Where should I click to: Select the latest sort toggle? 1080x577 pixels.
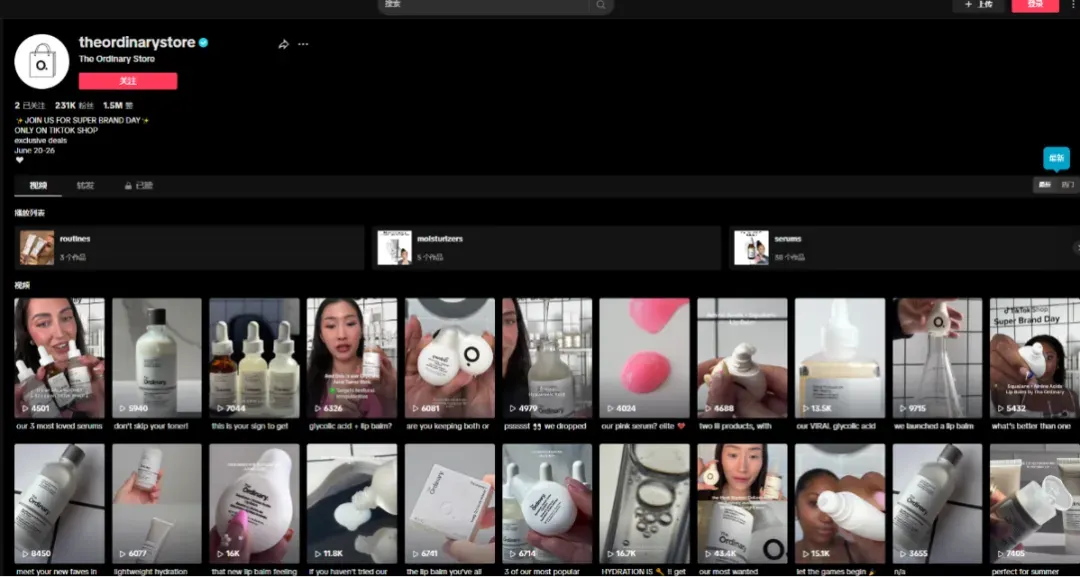[x=1045, y=185]
